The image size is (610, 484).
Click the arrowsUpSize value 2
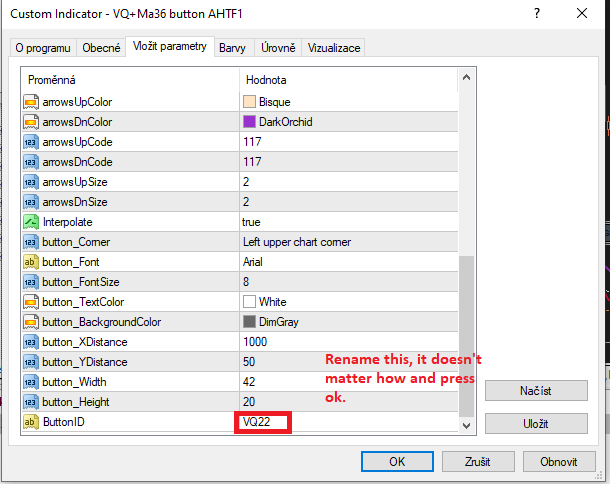pos(246,182)
